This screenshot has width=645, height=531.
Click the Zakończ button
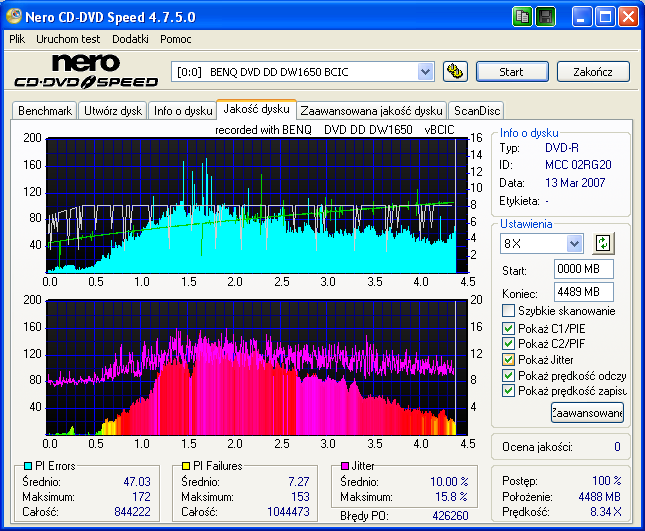point(593,72)
